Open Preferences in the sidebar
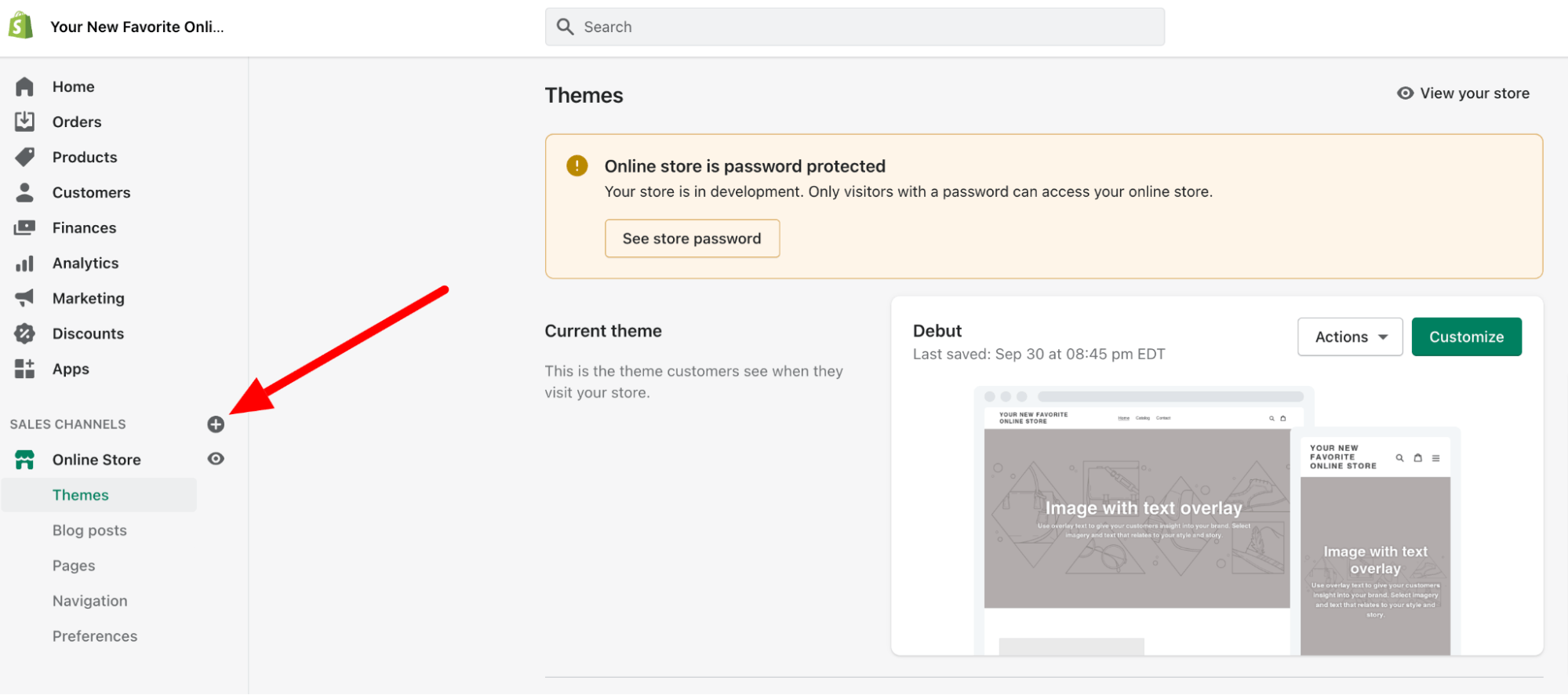This screenshot has width=1568, height=695. (x=95, y=636)
